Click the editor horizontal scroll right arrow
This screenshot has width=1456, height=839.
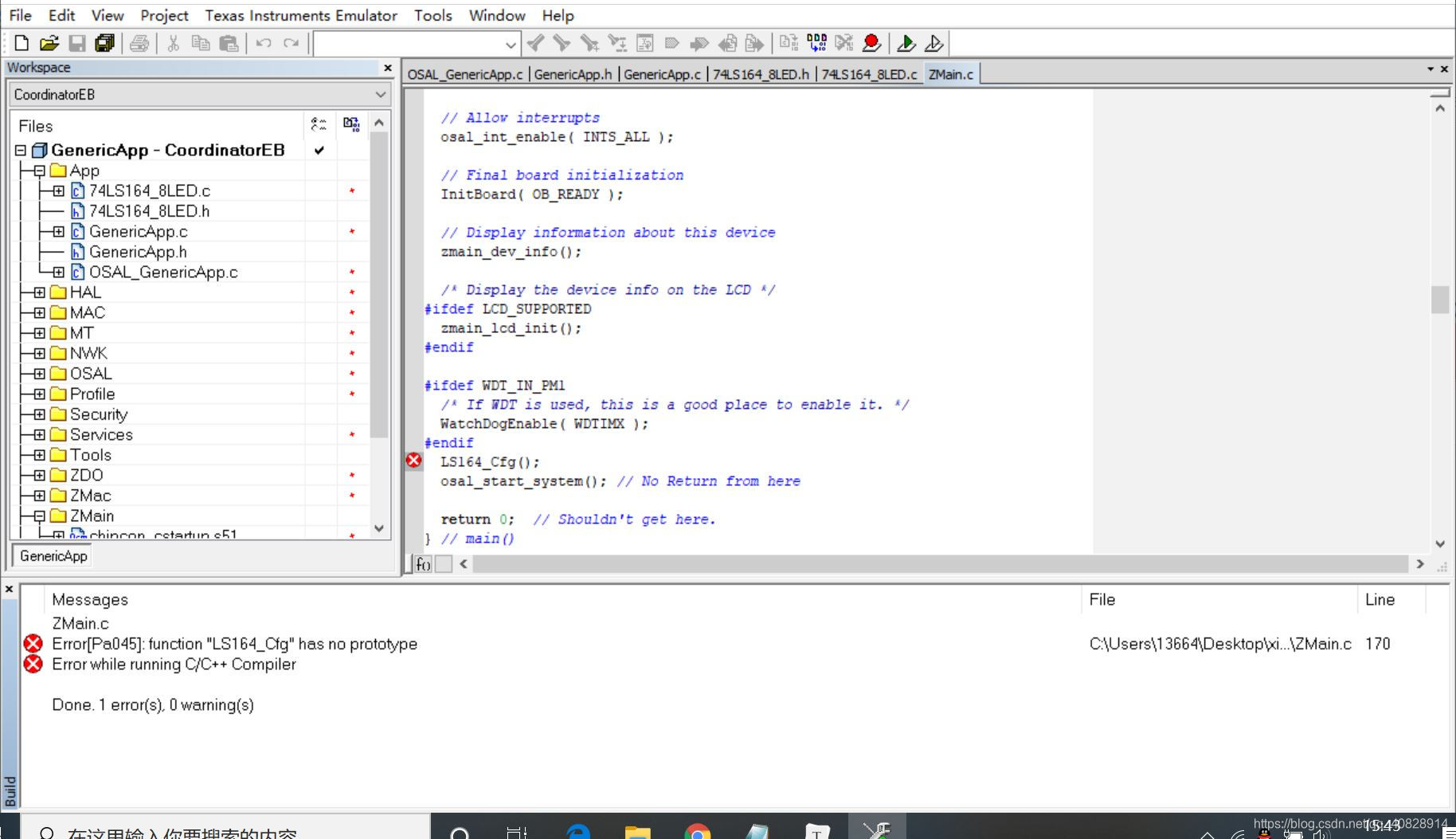point(1420,564)
